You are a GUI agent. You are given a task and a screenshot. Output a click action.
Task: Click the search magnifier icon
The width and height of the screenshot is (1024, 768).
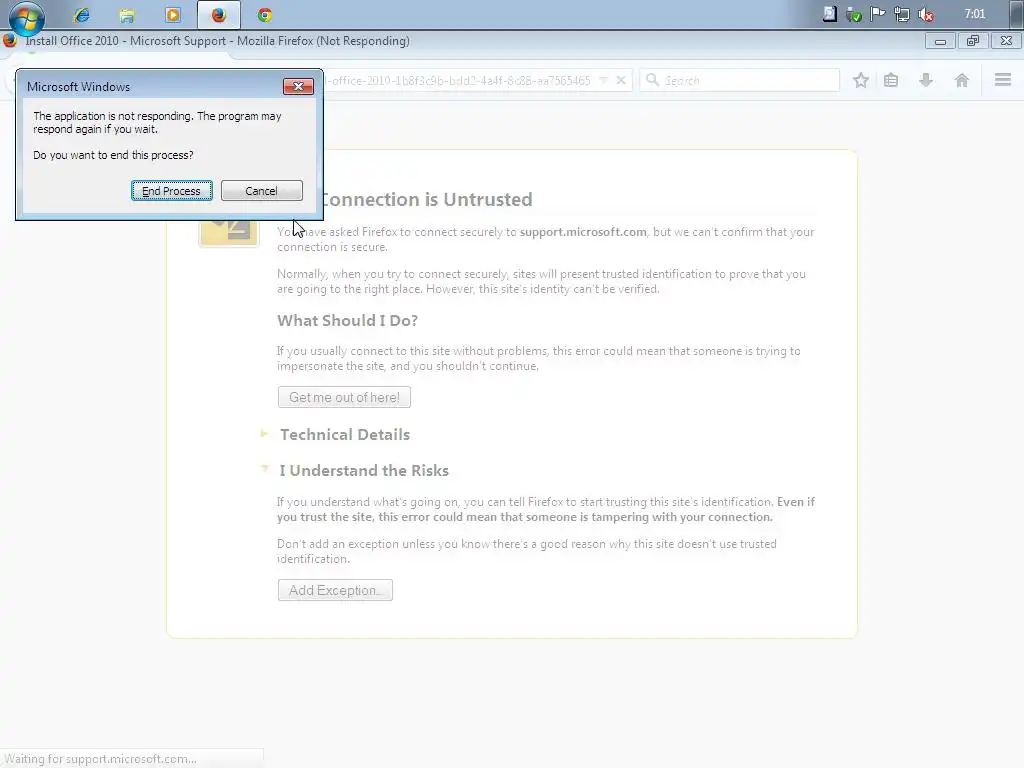click(652, 80)
